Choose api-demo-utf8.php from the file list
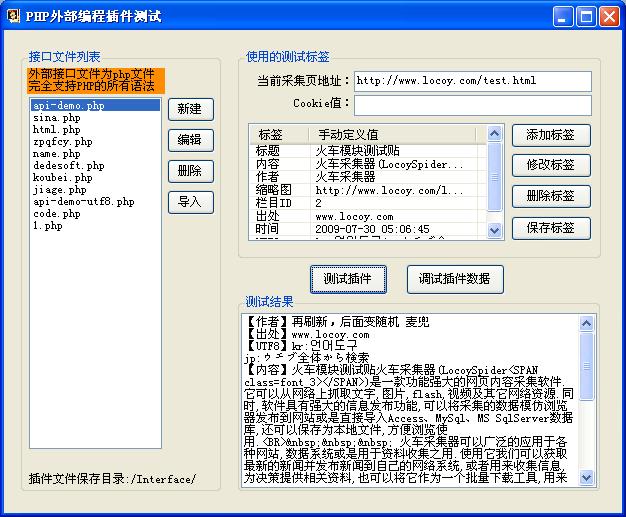626x517 pixels. tap(83, 202)
